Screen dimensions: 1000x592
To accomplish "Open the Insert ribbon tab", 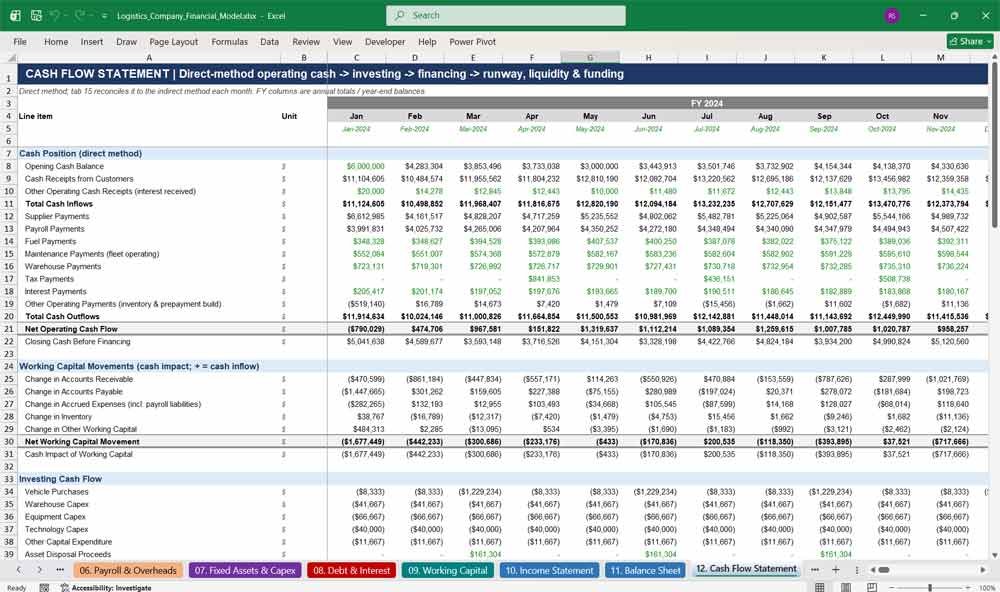I will (92, 41).
